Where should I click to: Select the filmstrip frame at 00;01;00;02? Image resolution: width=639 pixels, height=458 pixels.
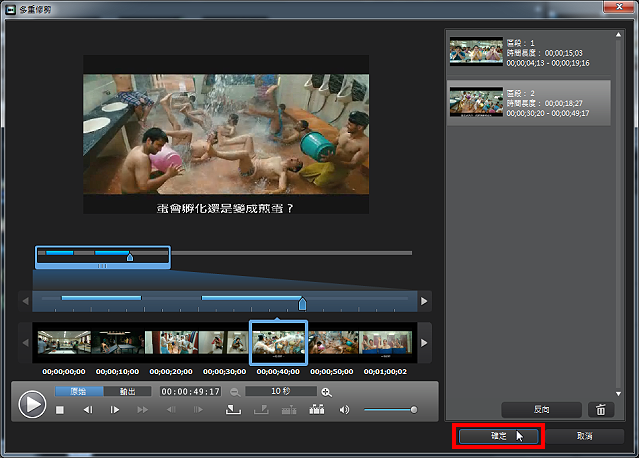(x=386, y=342)
